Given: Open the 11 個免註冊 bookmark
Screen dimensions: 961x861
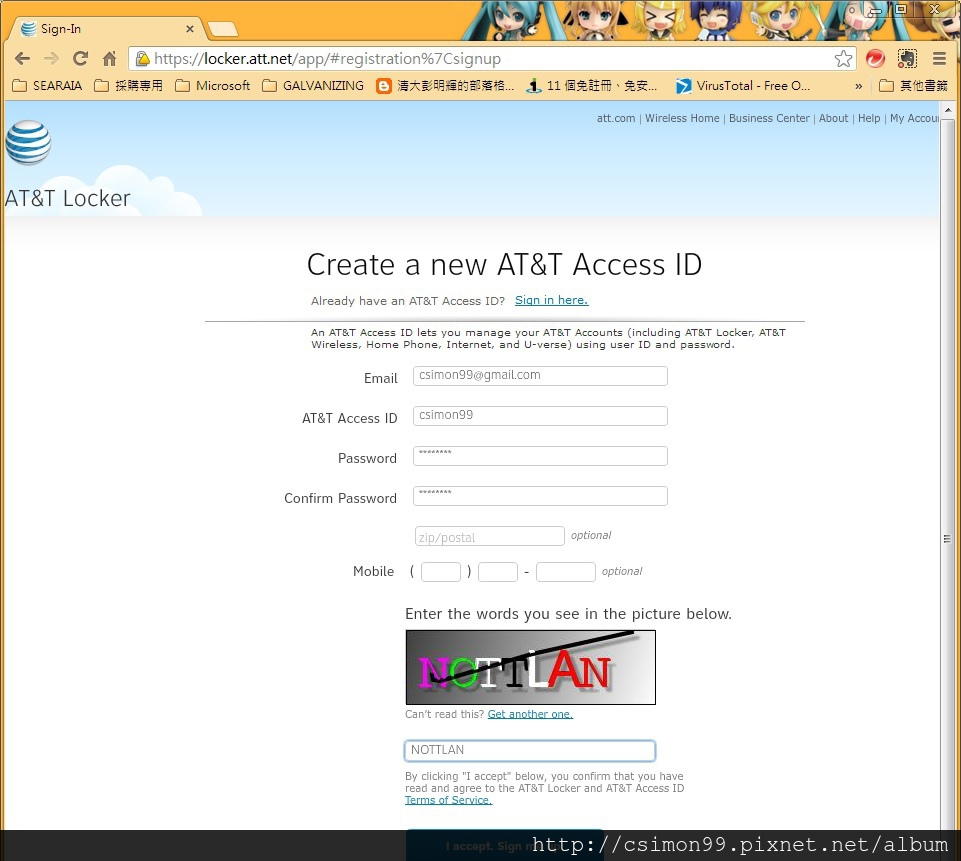Looking at the screenshot, I should tap(593, 86).
